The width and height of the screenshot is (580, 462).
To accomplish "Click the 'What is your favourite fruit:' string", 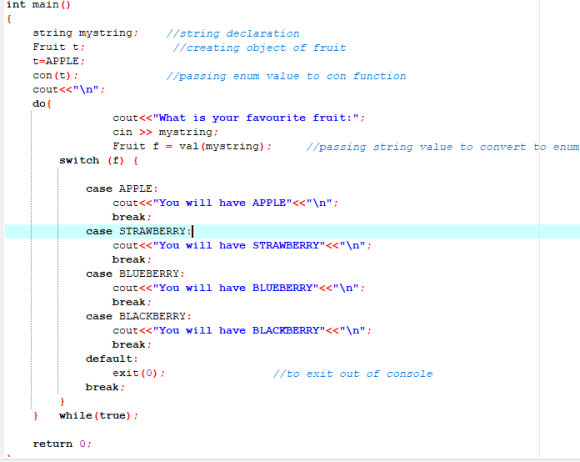I will pyautogui.click(x=256, y=118).
